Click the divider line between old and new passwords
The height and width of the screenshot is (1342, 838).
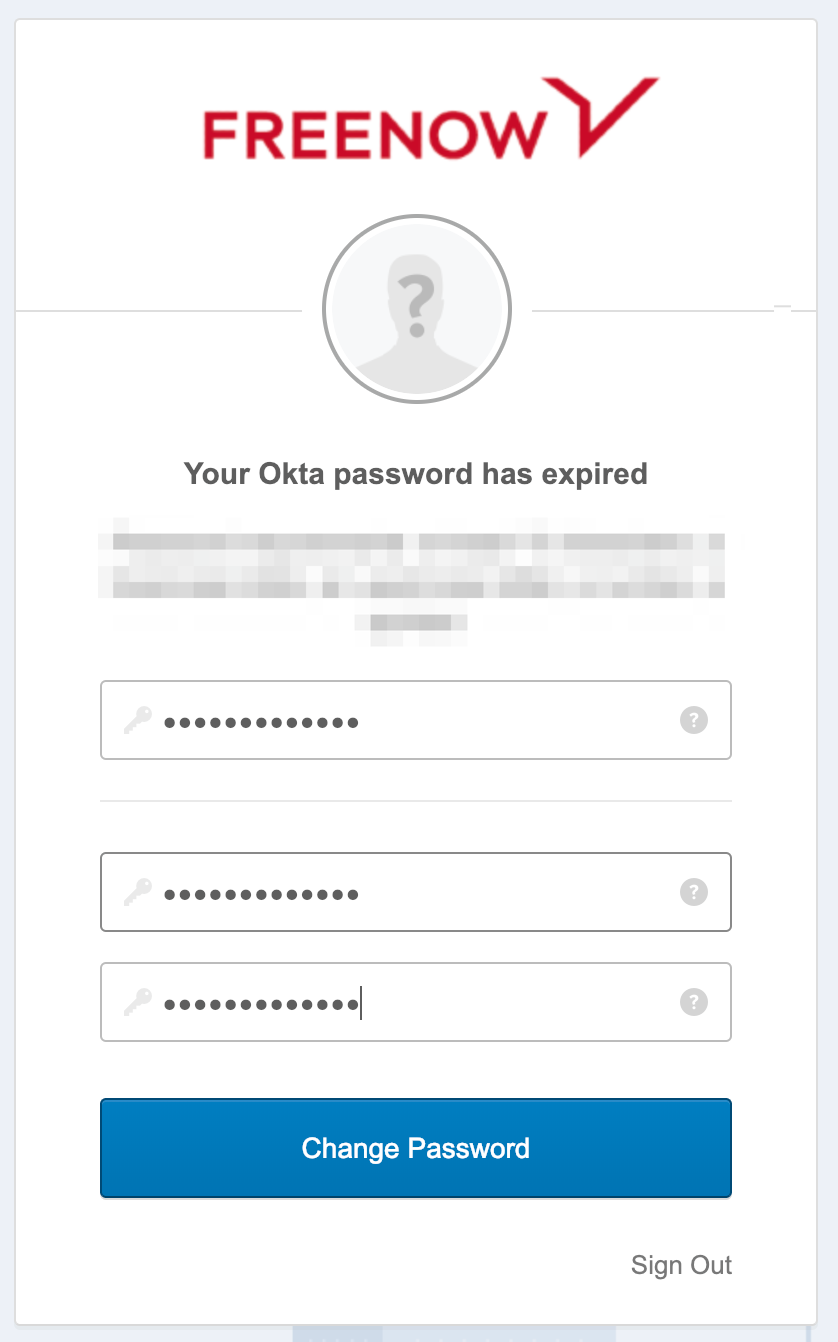pos(416,801)
